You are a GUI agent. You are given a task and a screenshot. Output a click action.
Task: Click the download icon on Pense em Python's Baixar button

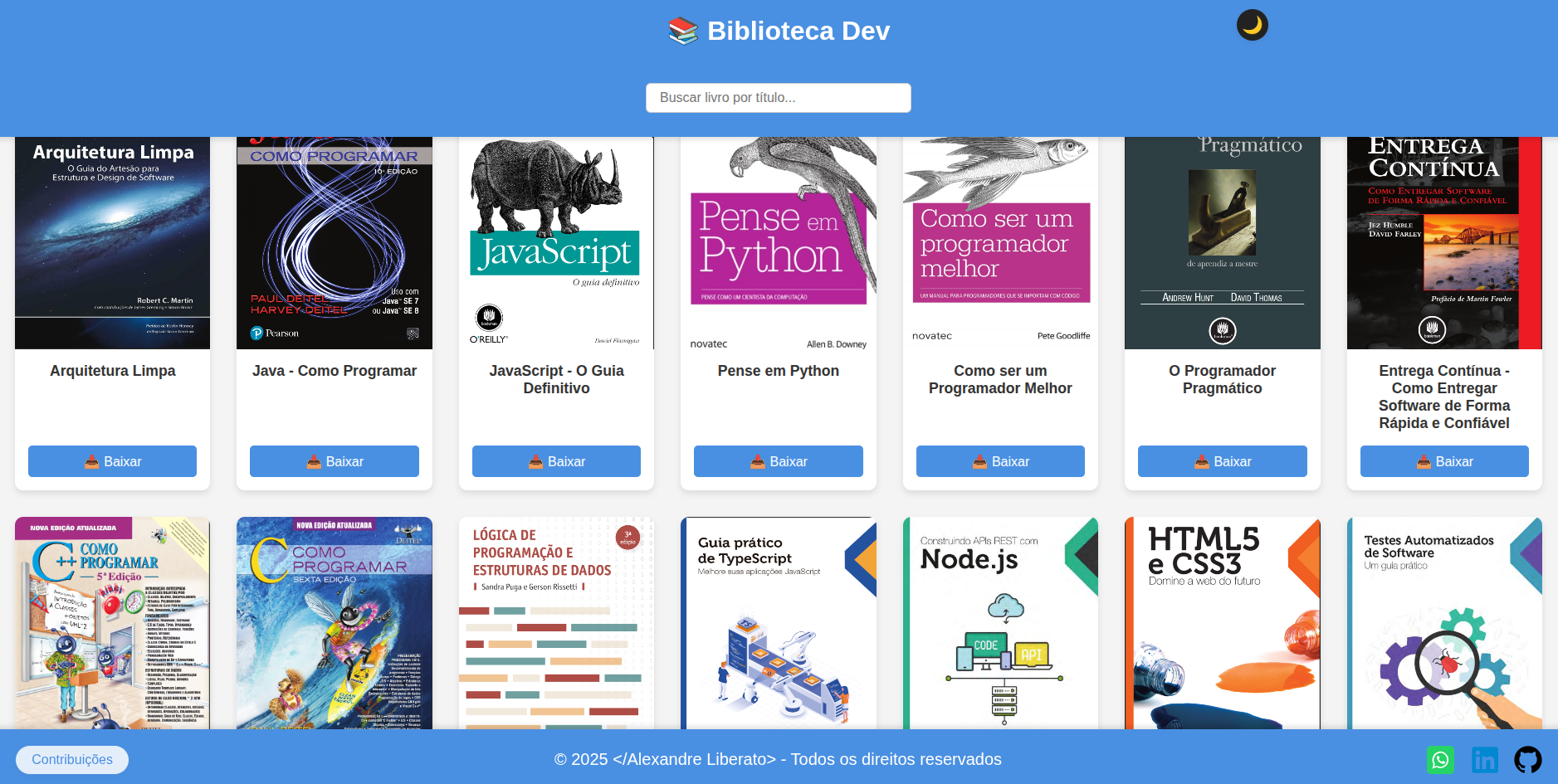pos(758,461)
